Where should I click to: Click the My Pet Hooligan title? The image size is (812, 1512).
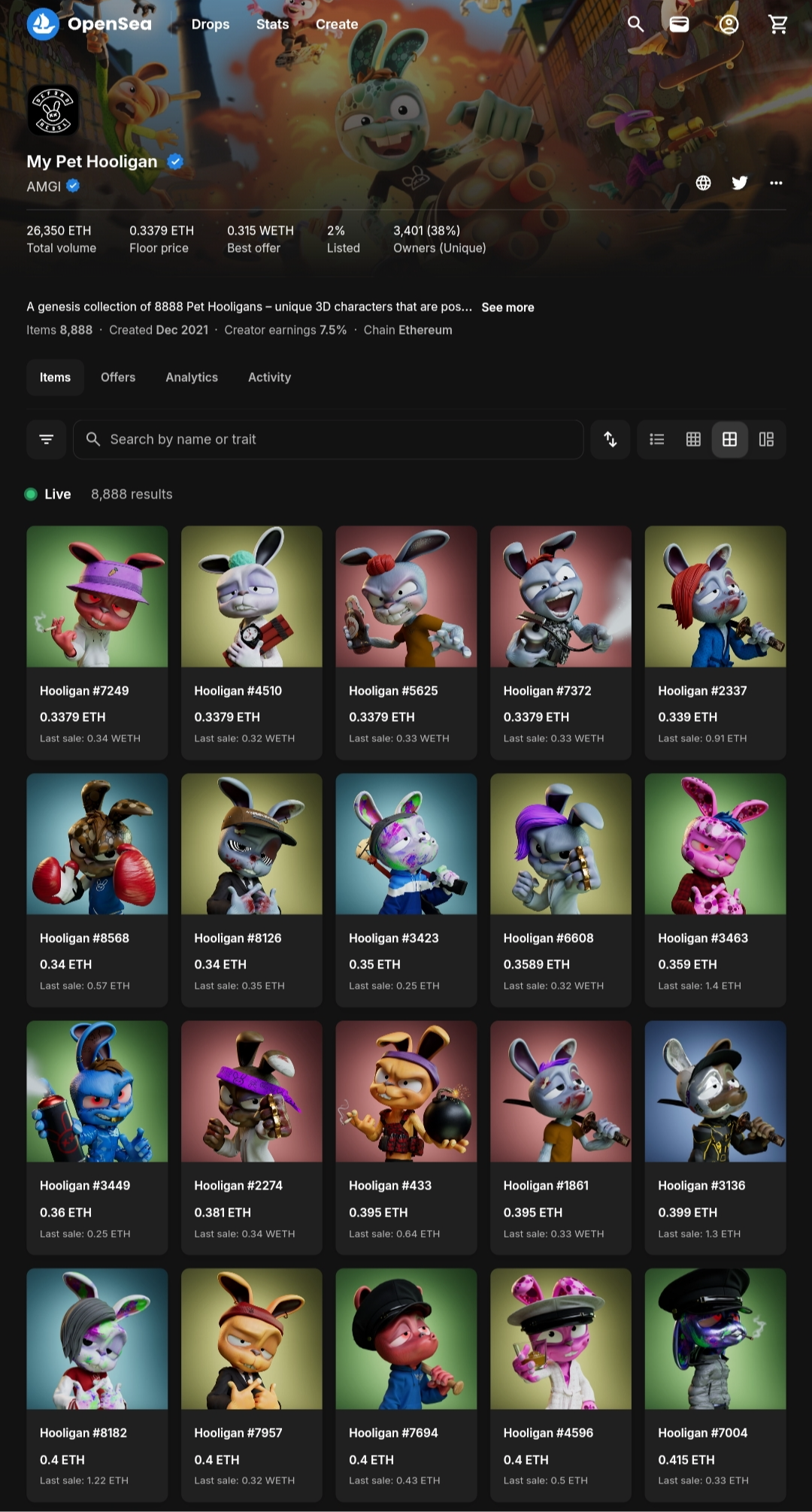tap(92, 162)
